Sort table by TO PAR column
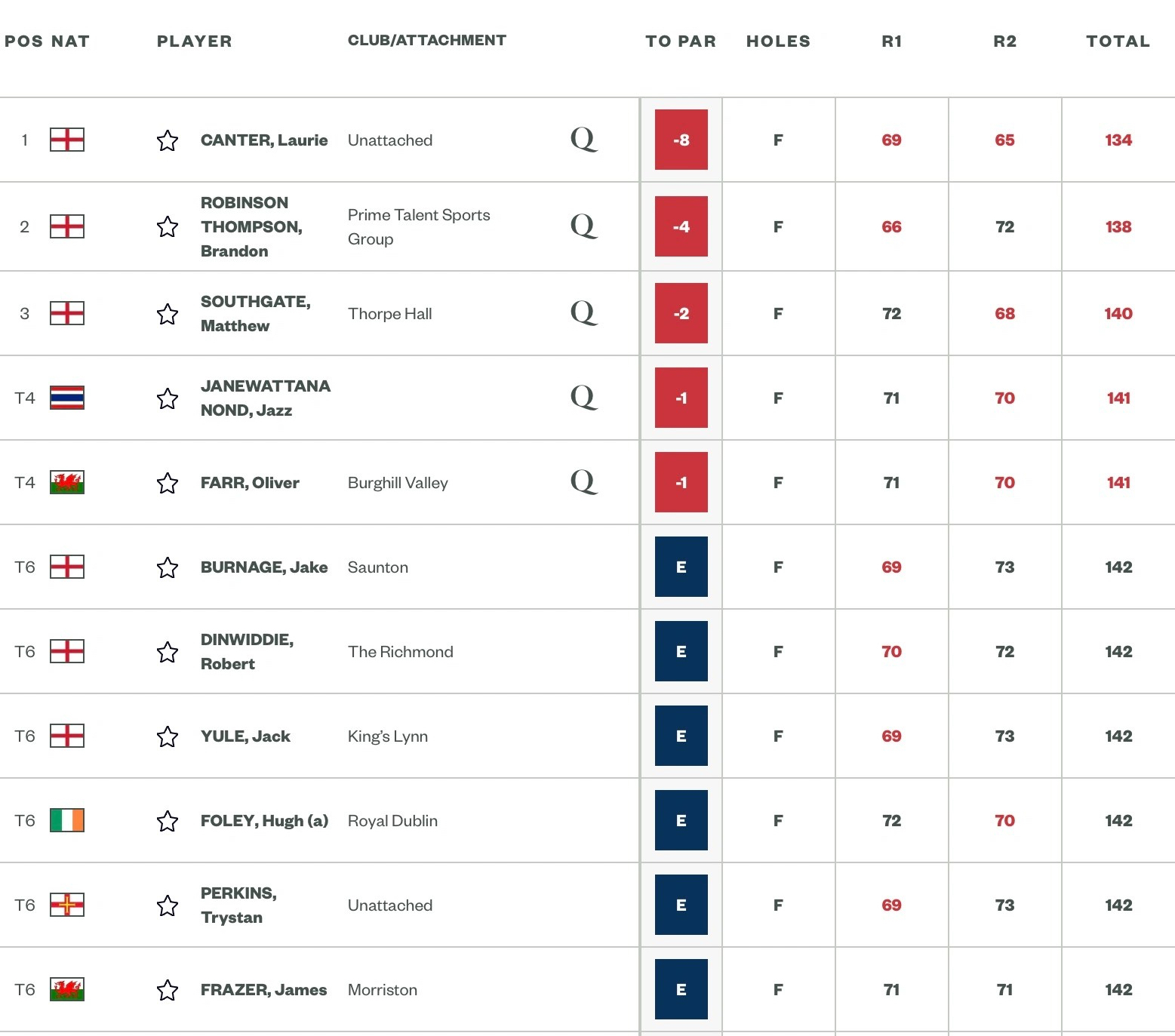The image size is (1175, 1036). (x=681, y=42)
